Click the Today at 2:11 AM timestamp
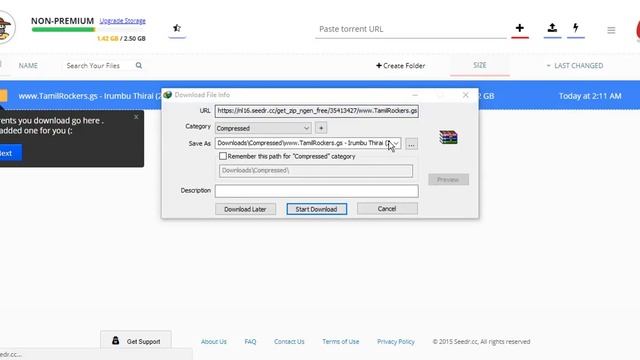The width and height of the screenshot is (640, 360). point(590,96)
